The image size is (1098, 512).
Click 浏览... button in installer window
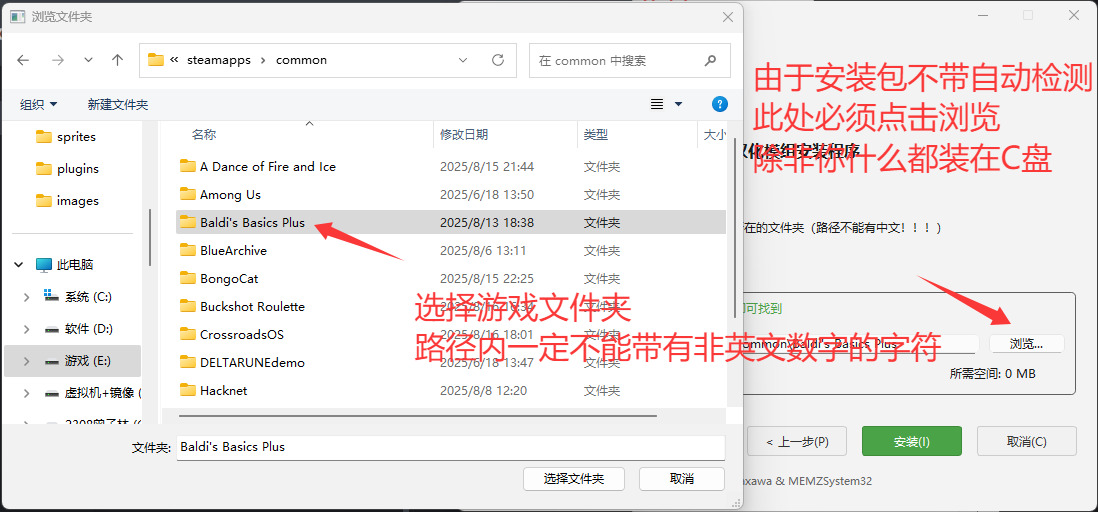point(1027,344)
